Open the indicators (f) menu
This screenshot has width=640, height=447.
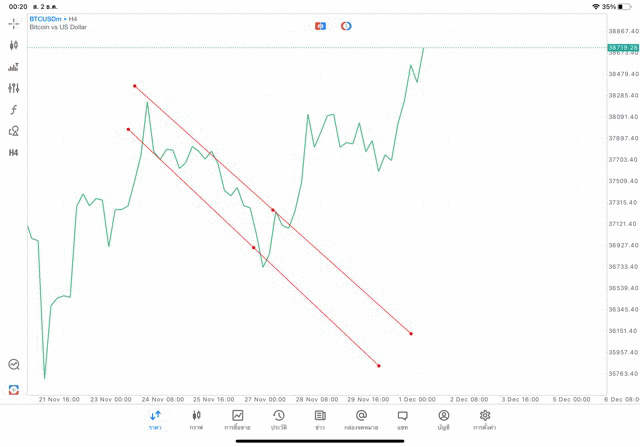14,110
